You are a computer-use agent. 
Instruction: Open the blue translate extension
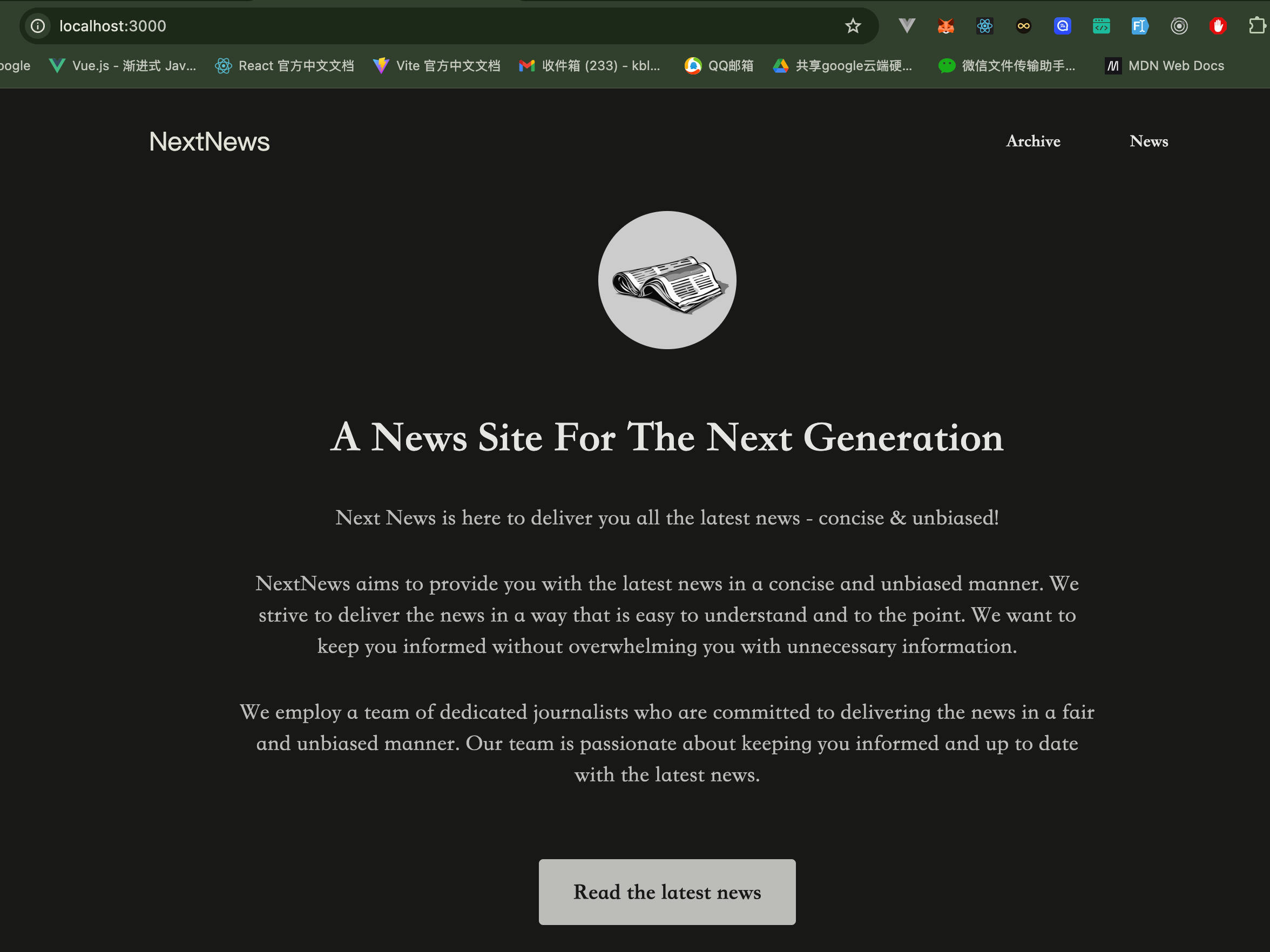click(x=1062, y=26)
